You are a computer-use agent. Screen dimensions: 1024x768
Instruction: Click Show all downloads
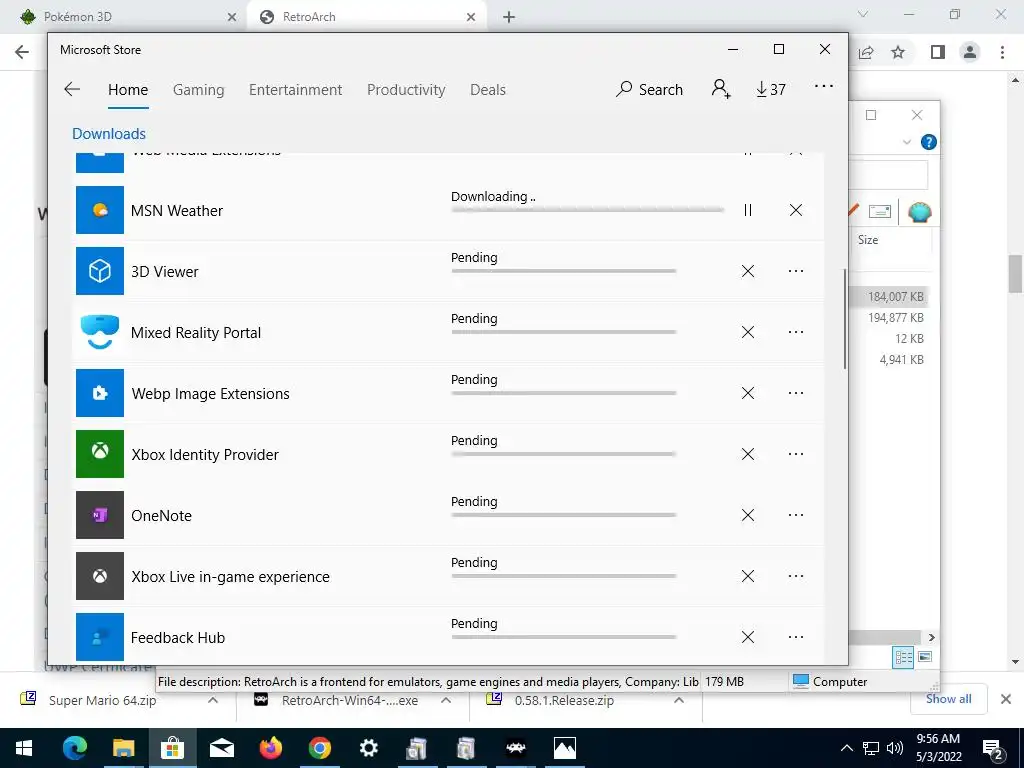pos(949,699)
